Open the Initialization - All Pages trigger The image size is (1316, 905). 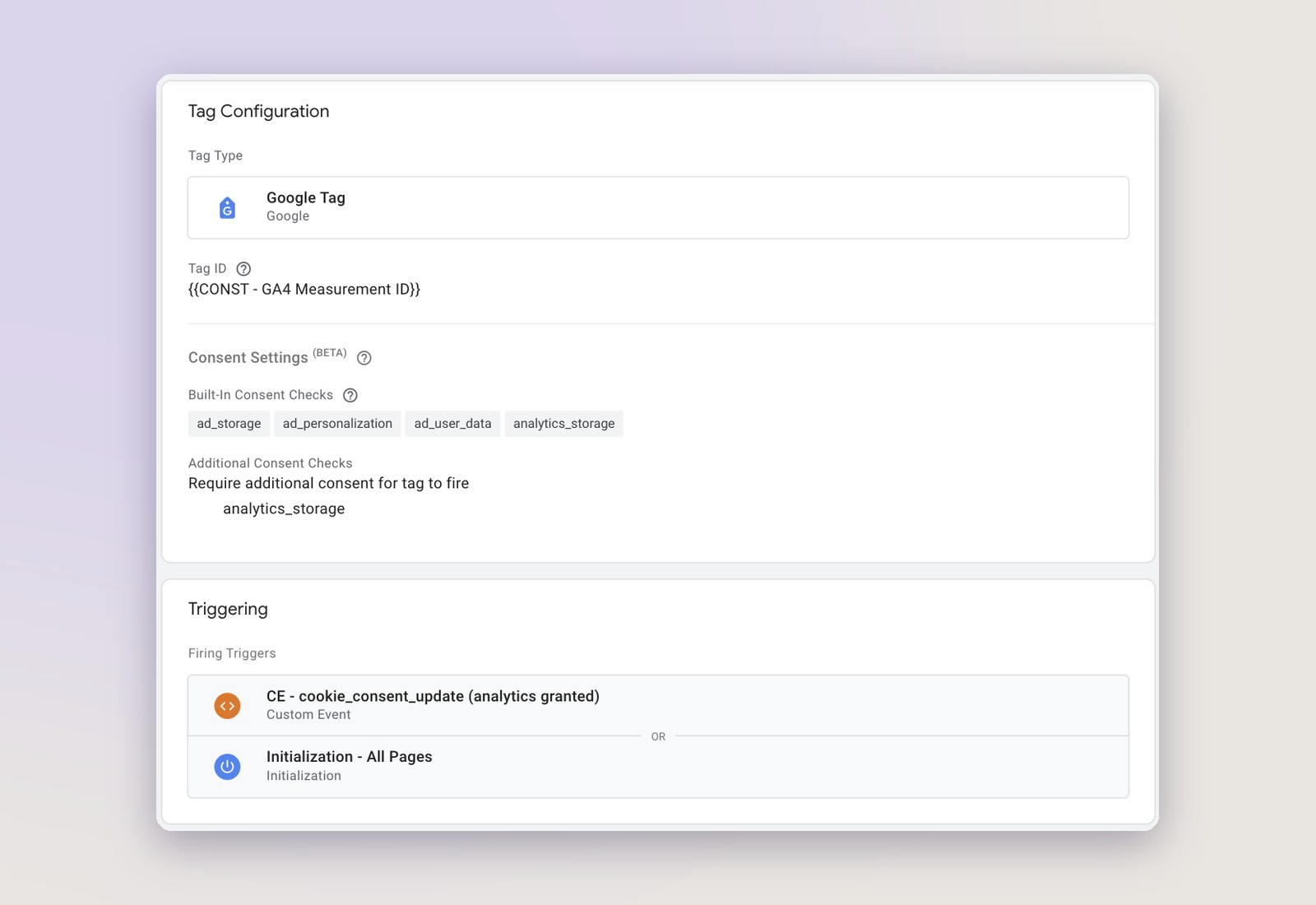click(x=658, y=767)
